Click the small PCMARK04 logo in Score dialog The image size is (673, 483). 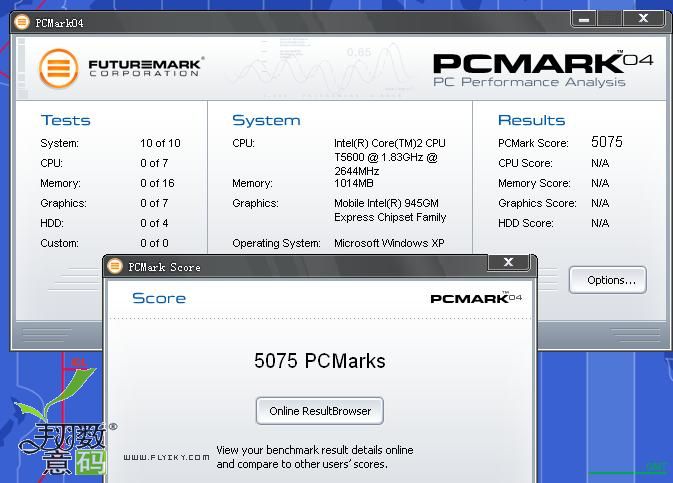coord(476,298)
